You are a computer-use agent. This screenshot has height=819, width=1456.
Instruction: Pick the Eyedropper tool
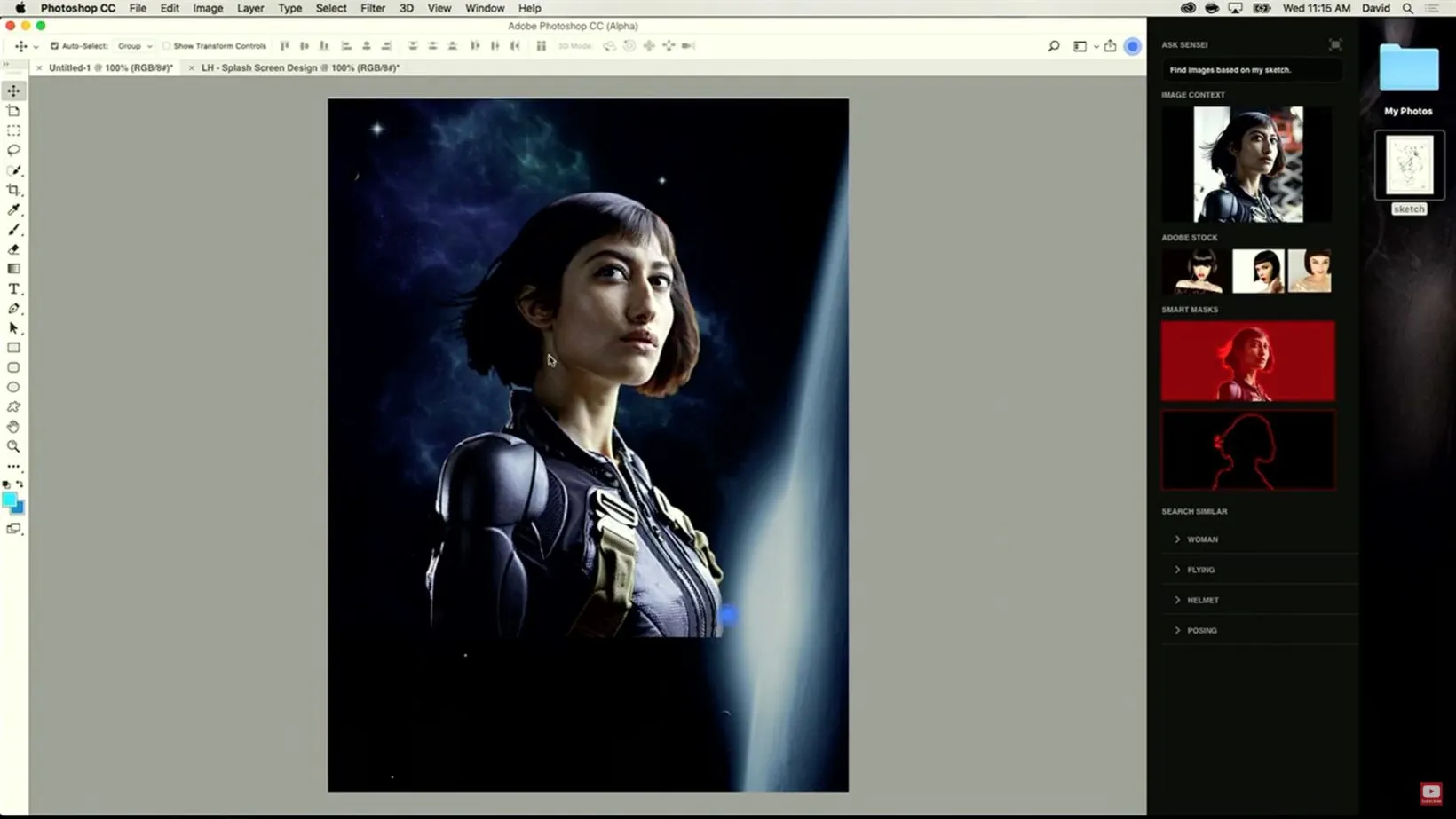13,210
